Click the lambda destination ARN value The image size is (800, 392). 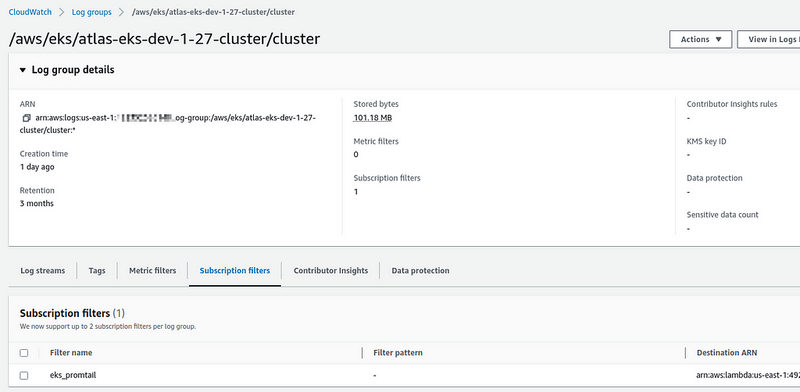click(x=748, y=375)
